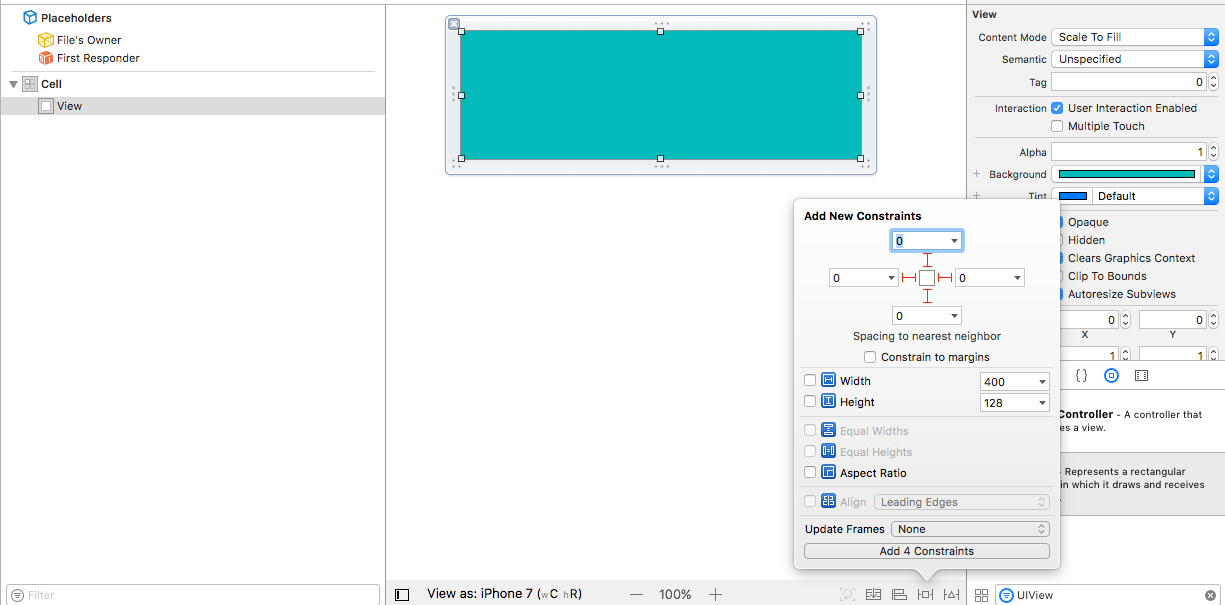Check Constrain to margins
The width and height of the screenshot is (1225, 605).
tap(870, 357)
